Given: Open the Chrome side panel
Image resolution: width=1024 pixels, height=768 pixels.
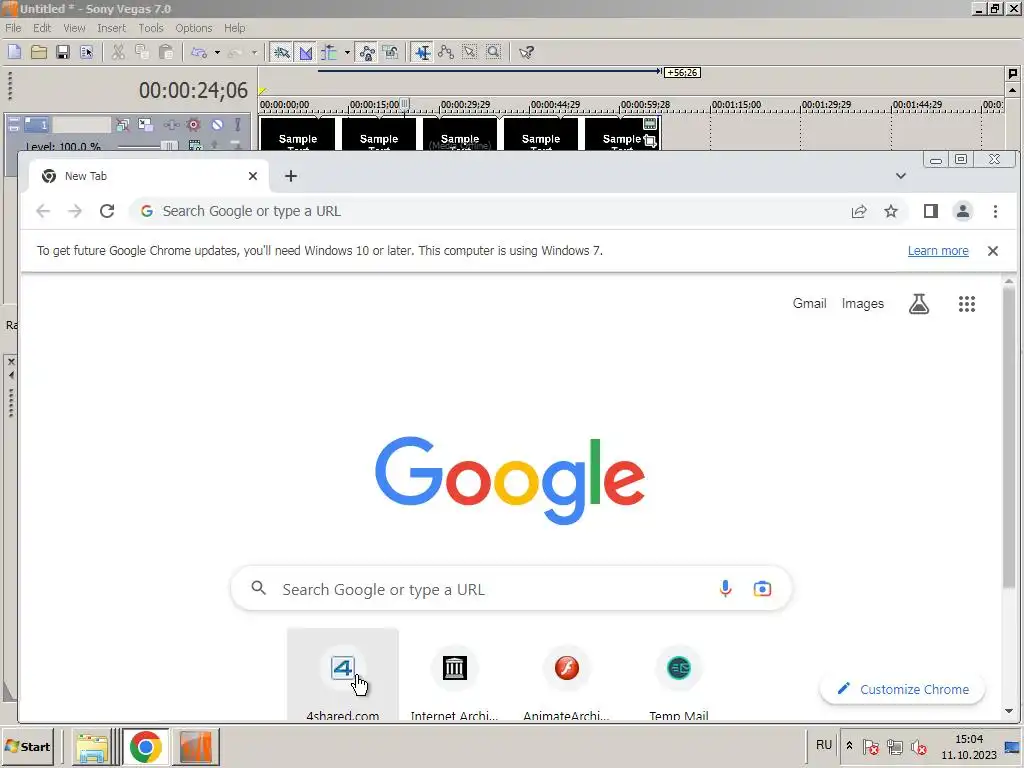Looking at the screenshot, I should click(931, 211).
